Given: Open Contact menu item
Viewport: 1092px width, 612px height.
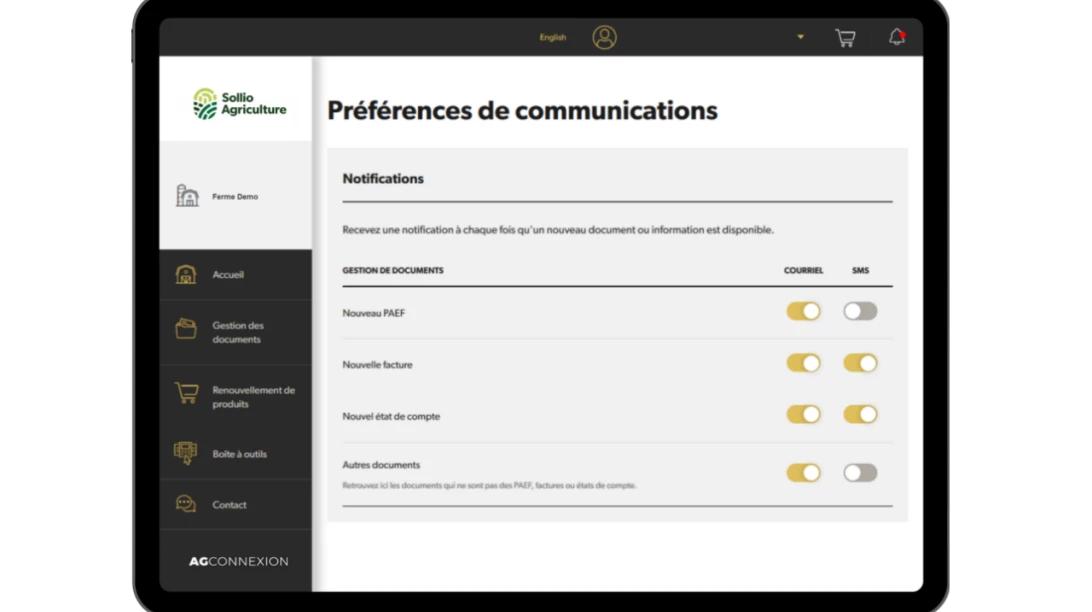Looking at the screenshot, I should [235, 505].
